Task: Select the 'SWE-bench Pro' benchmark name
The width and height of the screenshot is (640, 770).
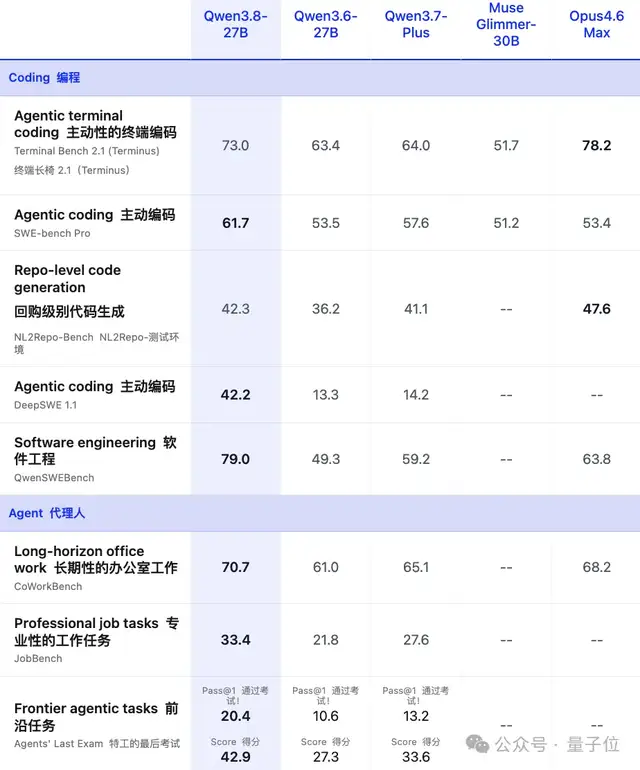Action: pos(52,234)
